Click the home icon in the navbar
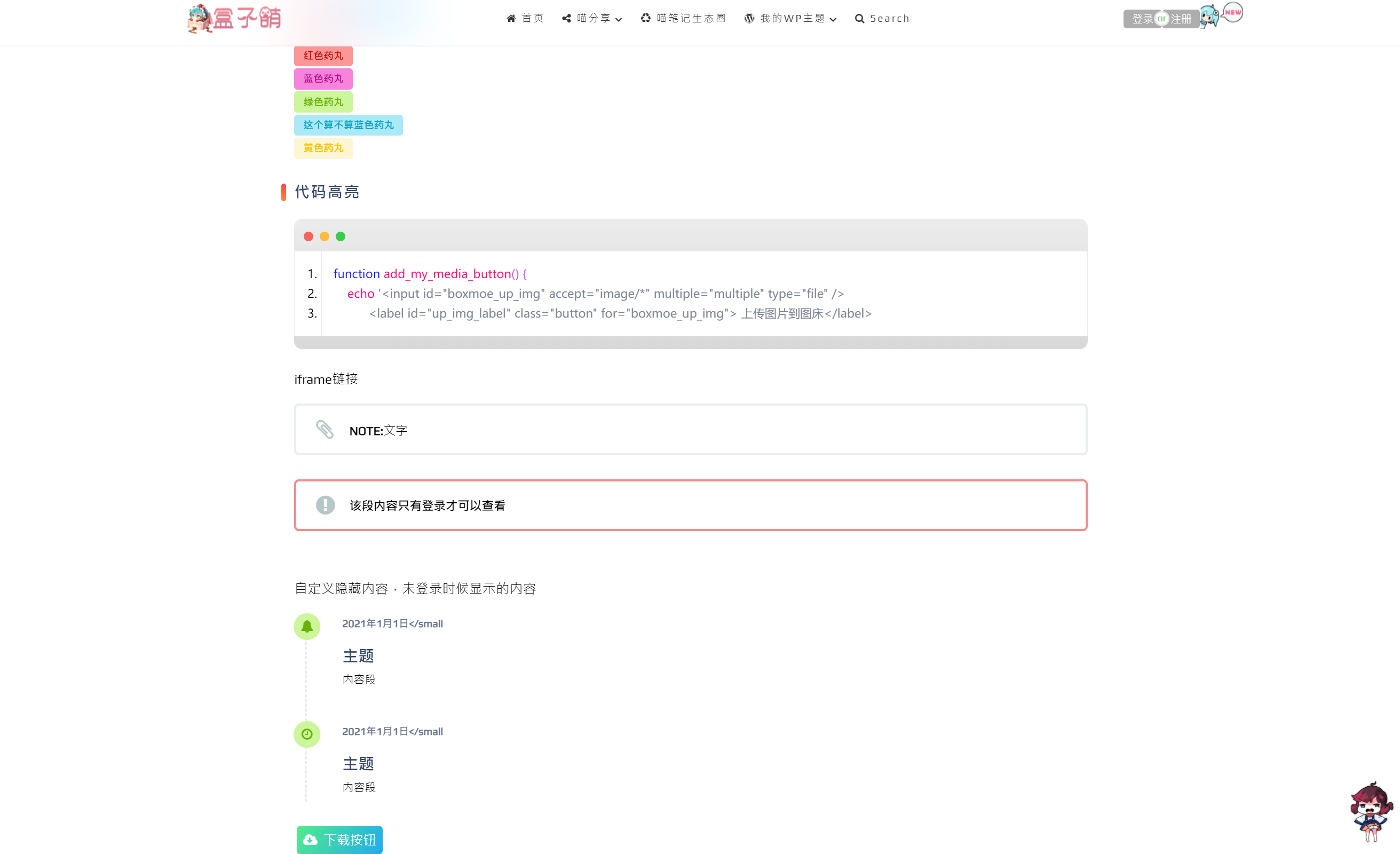The height and width of the screenshot is (854, 1400). (x=511, y=18)
